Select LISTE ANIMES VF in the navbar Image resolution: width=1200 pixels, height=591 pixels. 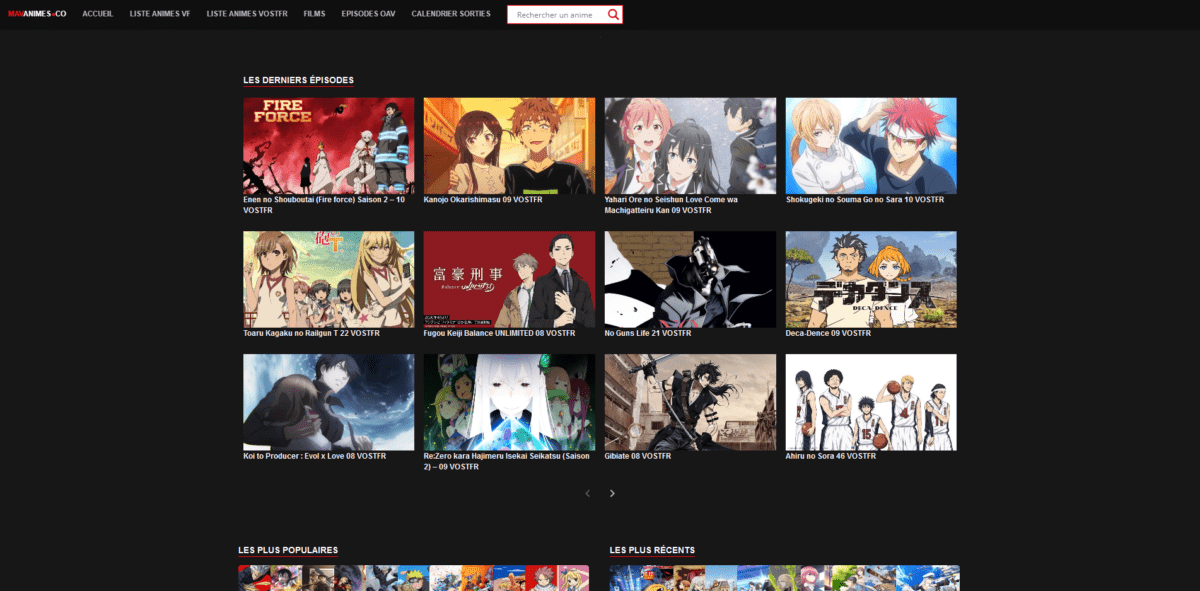point(160,14)
